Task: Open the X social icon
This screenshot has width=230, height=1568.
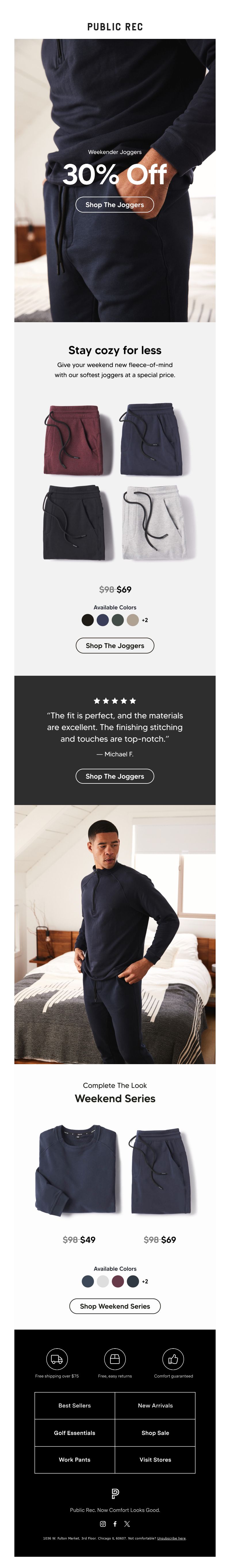Action: (127, 1524)
